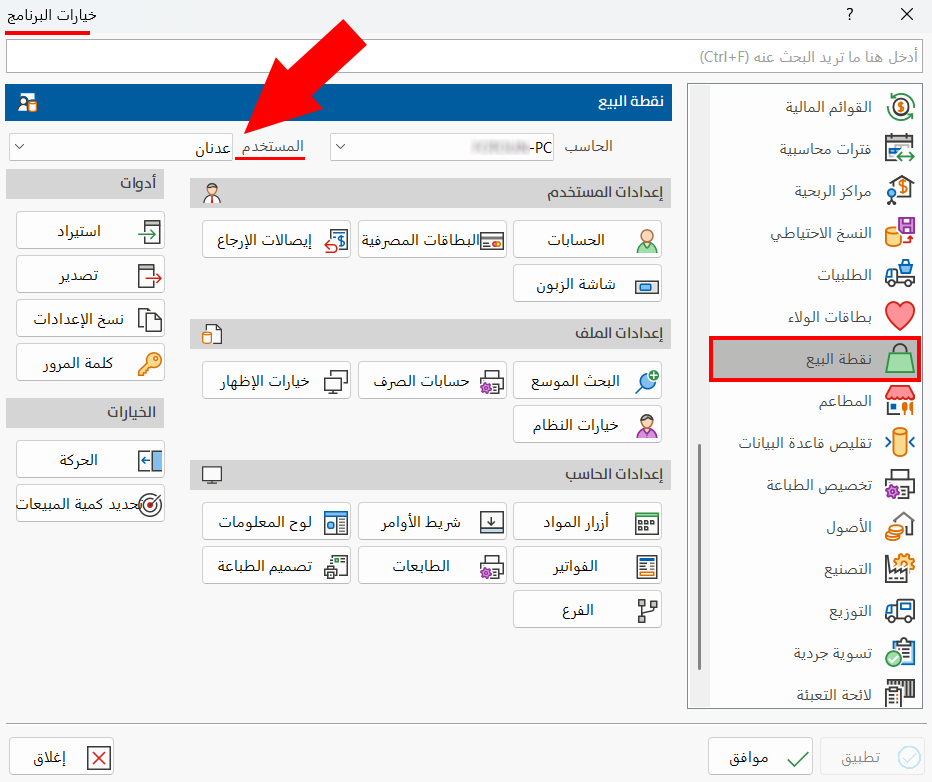
Task: Open خيارات النظام system options
Action: tap(587, 424)
